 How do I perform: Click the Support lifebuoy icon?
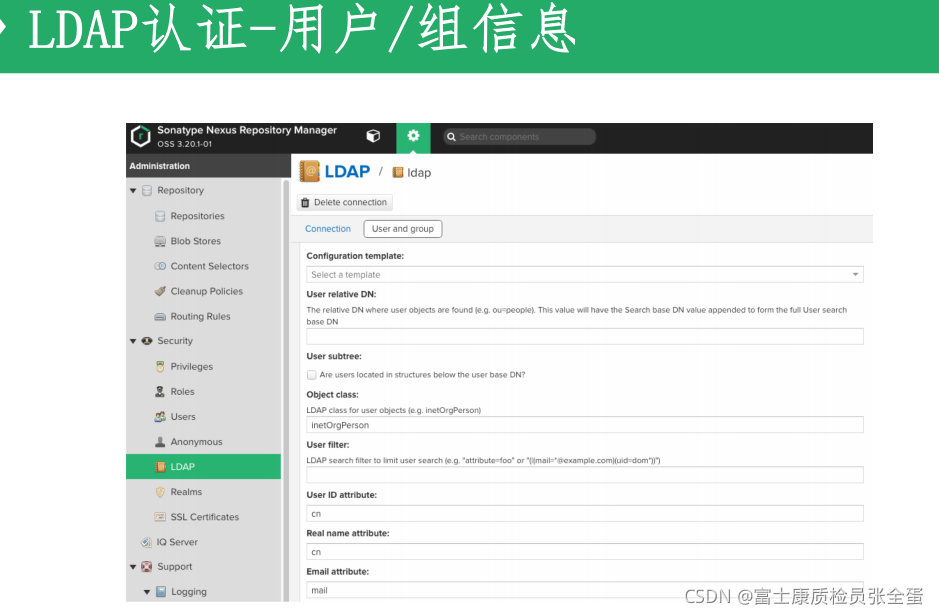point(147,567)
